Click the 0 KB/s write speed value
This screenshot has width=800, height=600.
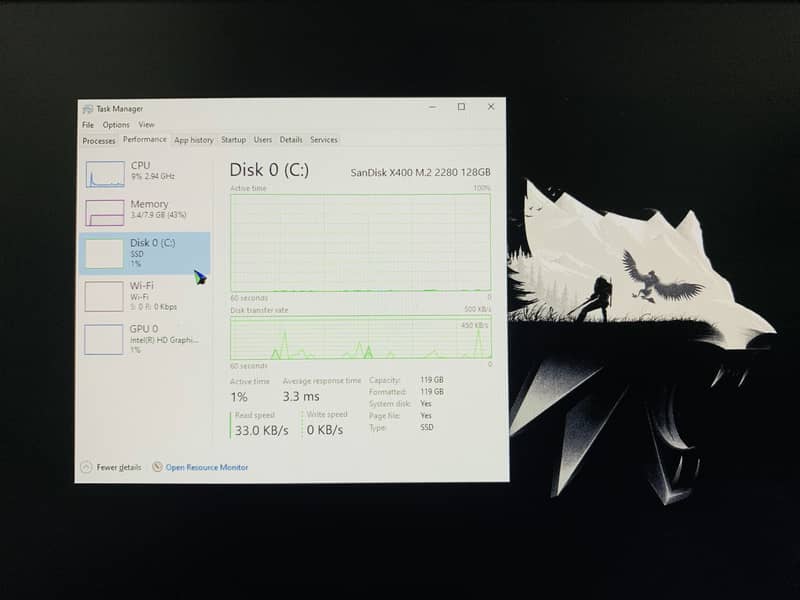click(324, 430)
